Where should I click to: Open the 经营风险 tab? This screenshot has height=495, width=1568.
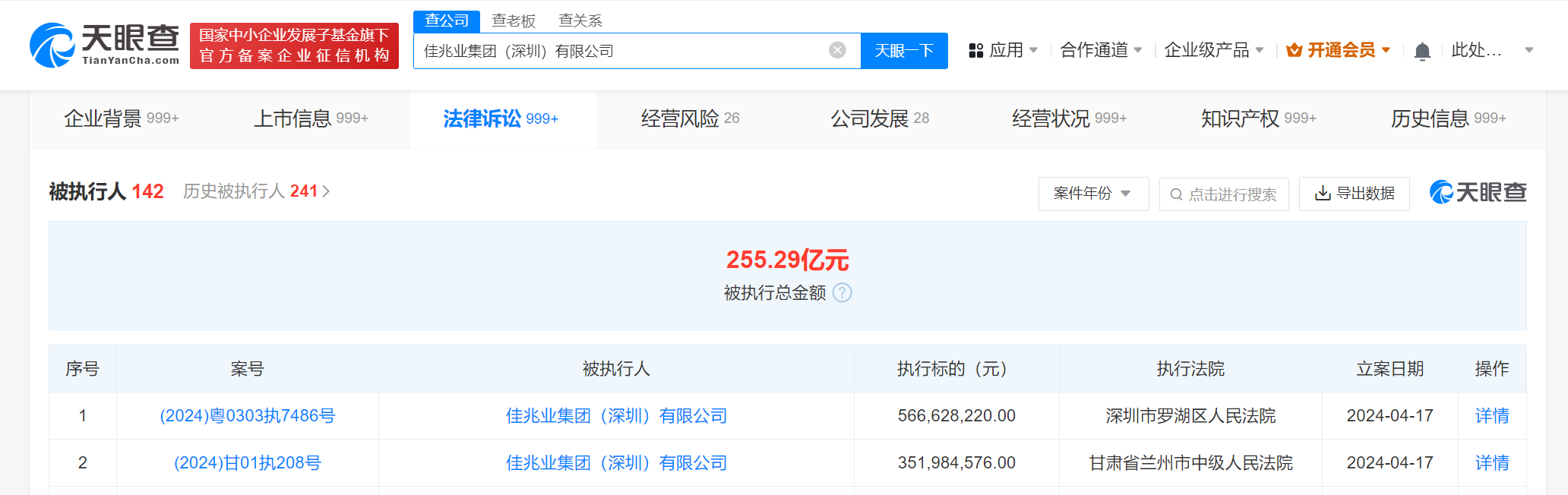tap(690, 118)
